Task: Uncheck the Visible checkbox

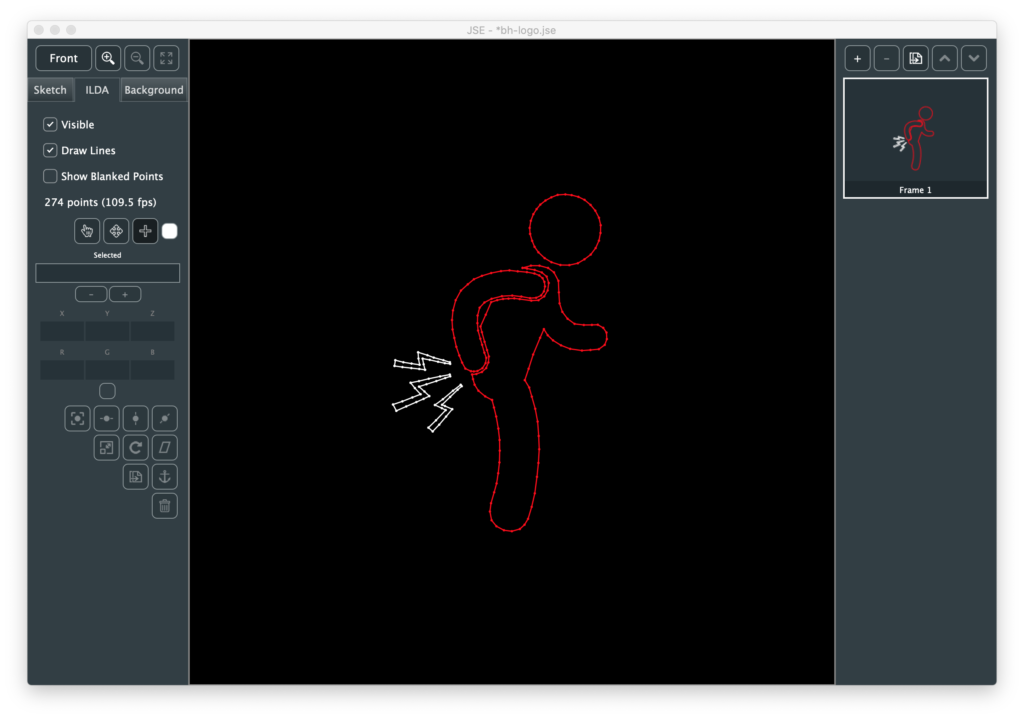Action: [50, 125]
